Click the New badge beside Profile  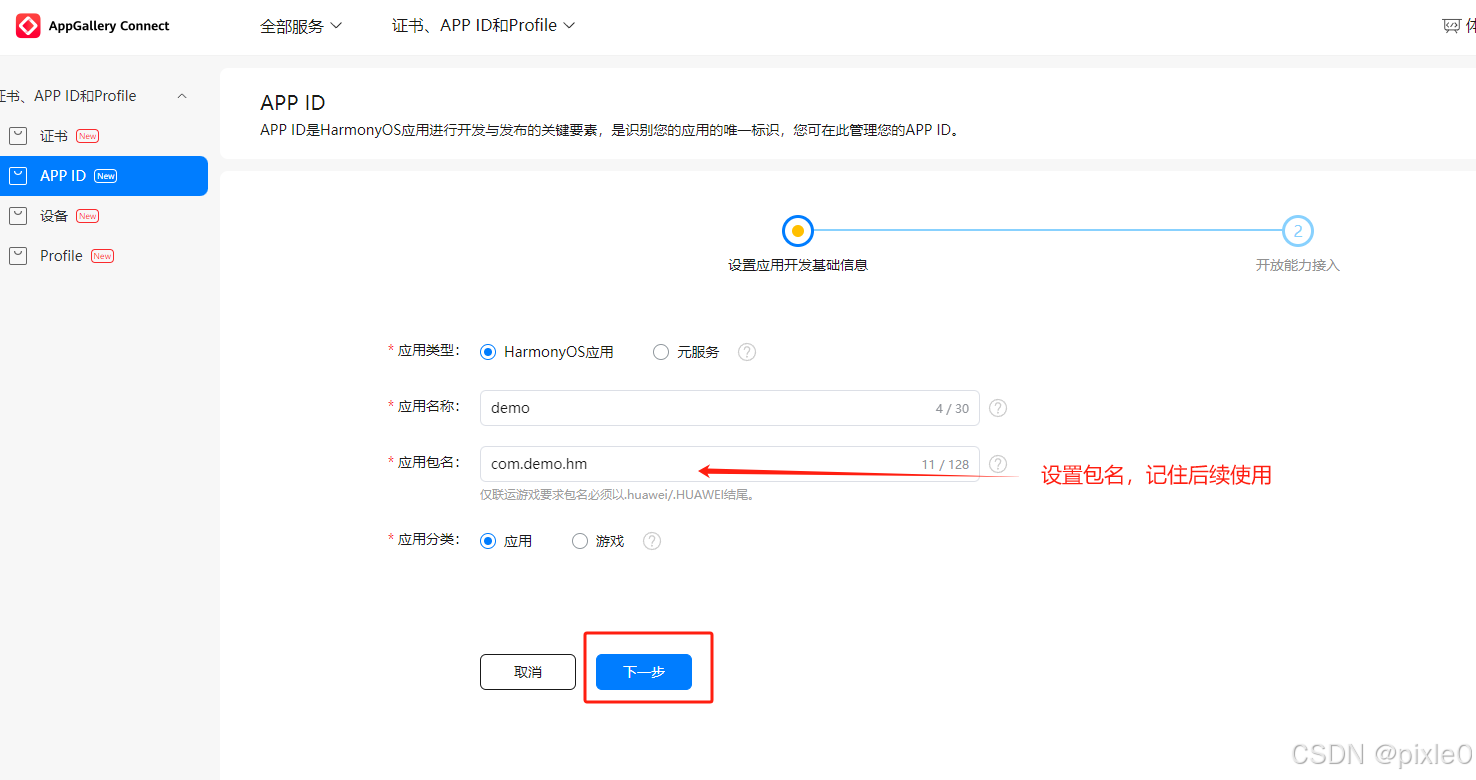click(x=102, y=256)
